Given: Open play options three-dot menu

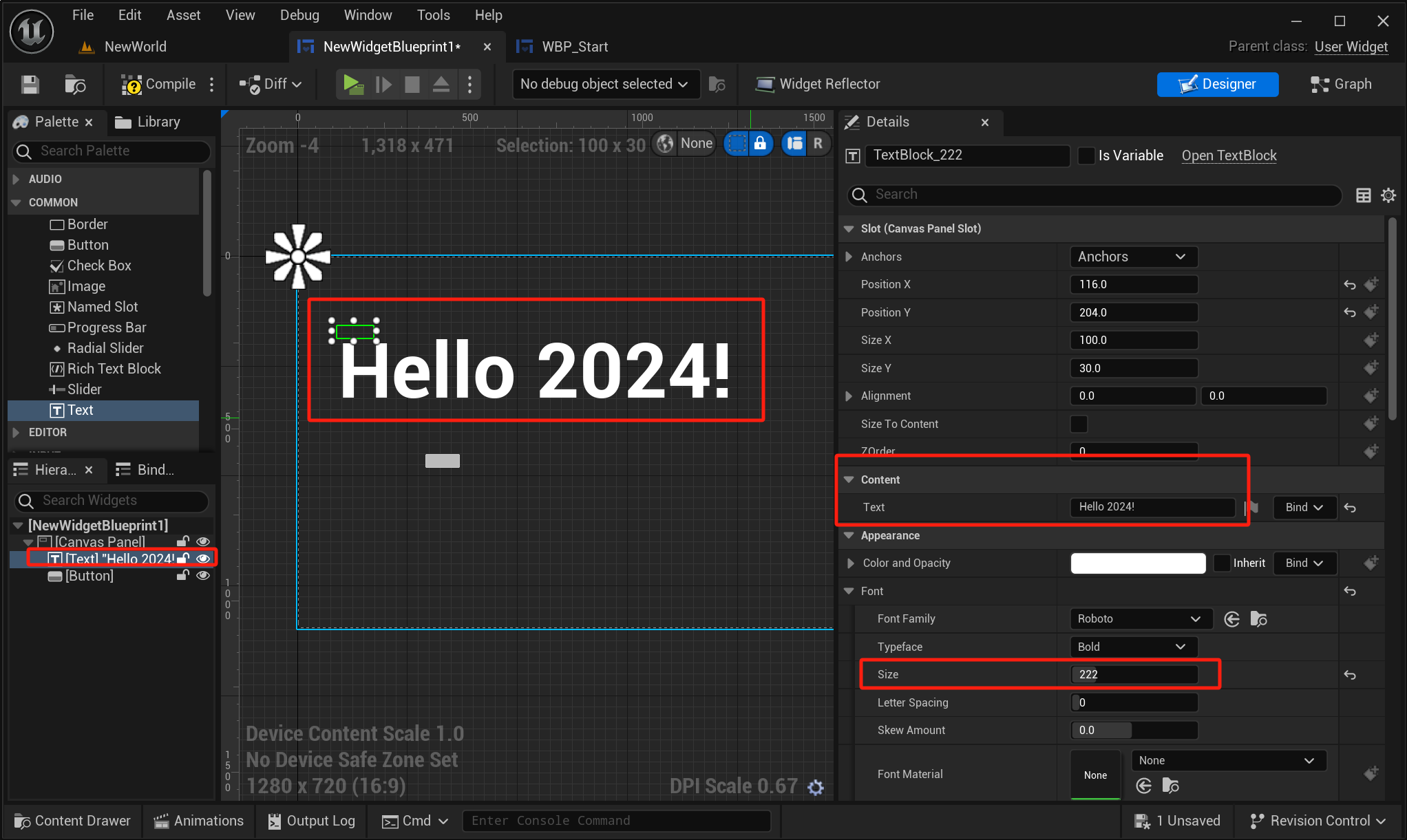Looking at the screenshot, I should [469, 85].
